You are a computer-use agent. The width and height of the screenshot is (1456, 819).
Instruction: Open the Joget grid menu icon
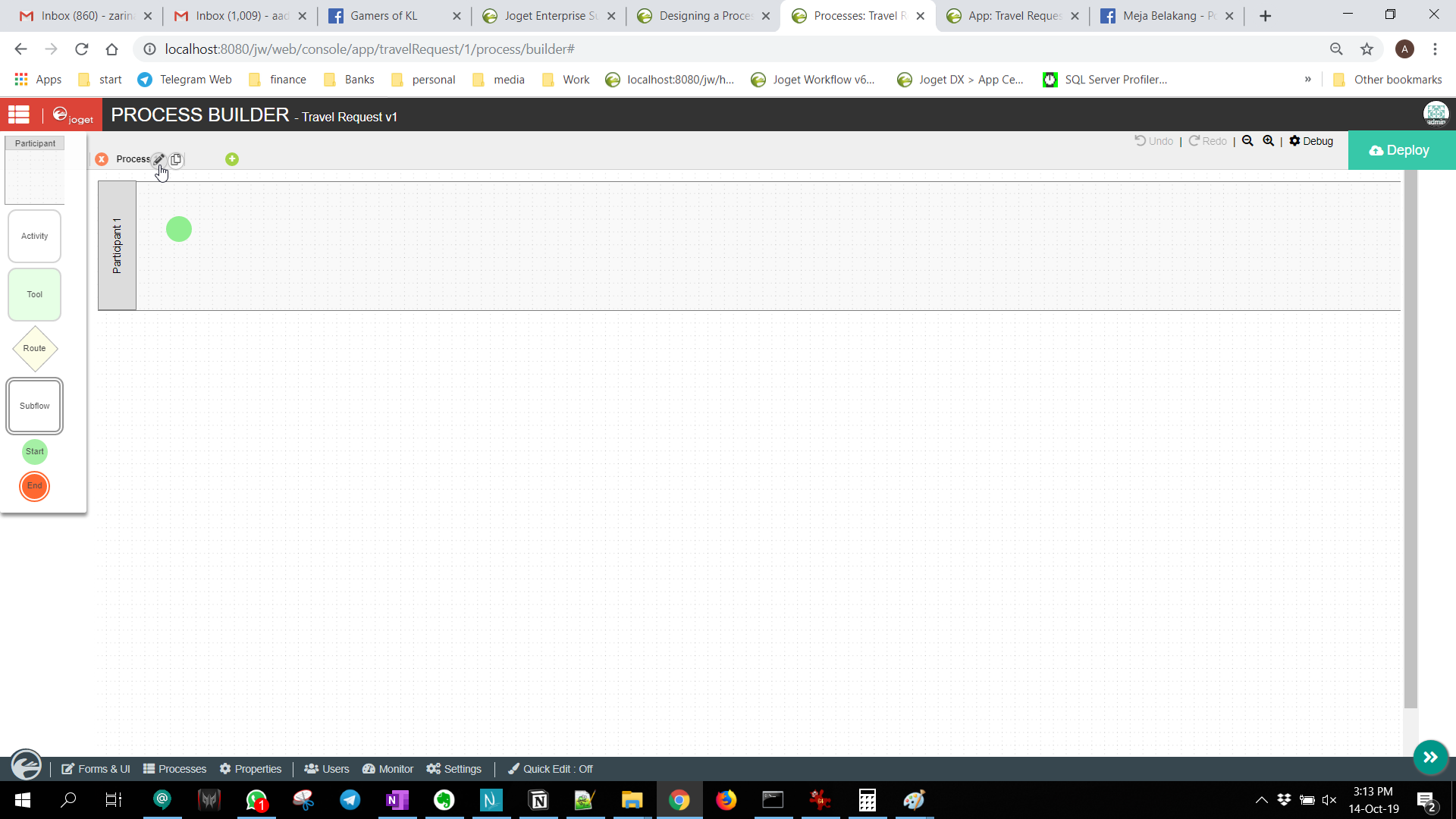(19, 115)
